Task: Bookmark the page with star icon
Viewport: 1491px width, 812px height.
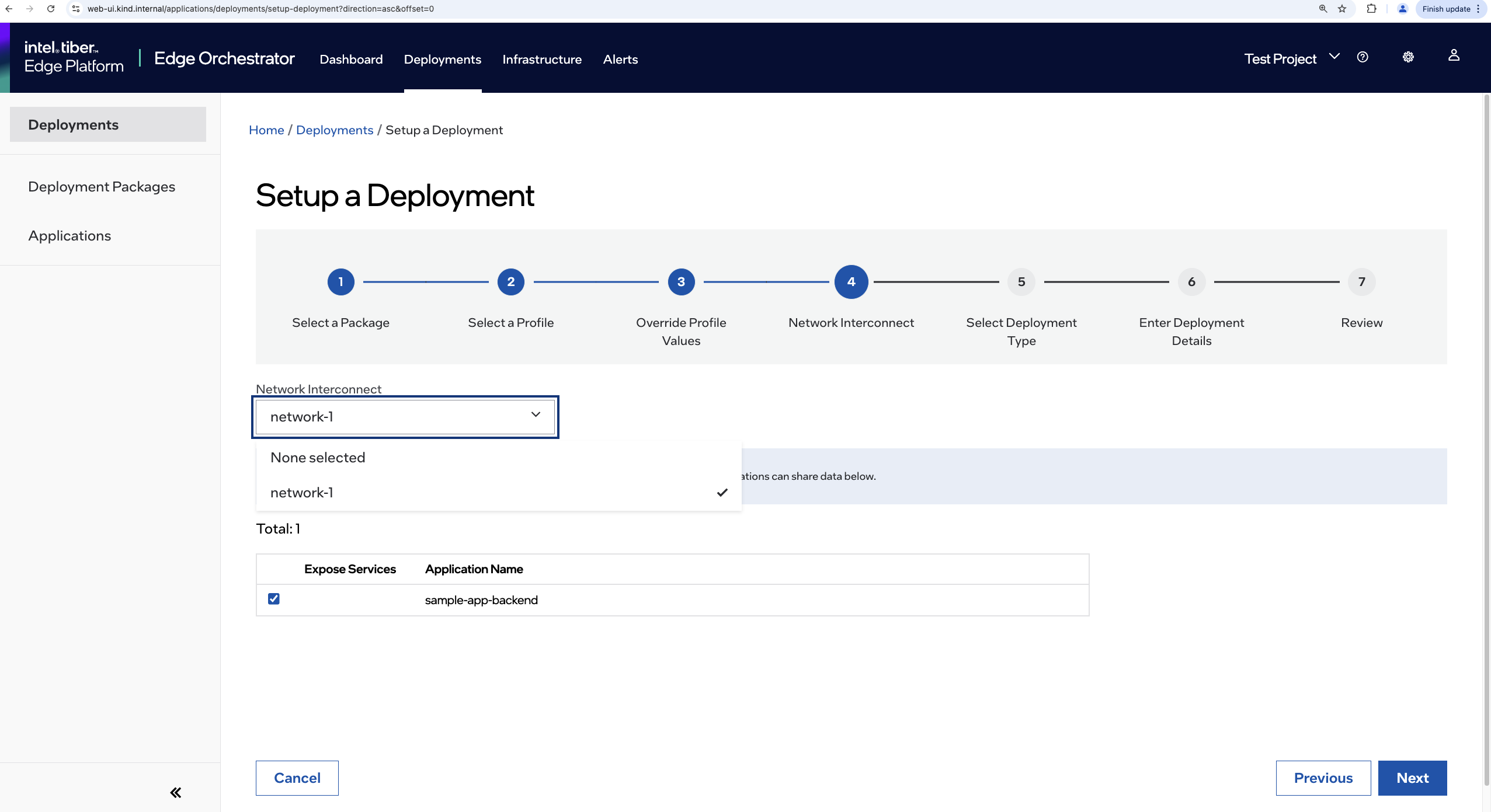Action: (1342, 9)
